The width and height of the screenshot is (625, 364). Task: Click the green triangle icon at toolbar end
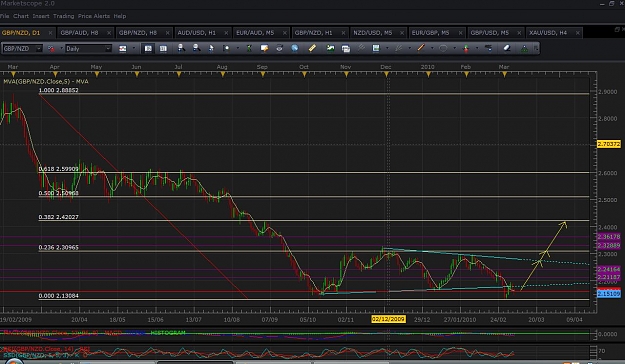[x=524, y=49]
